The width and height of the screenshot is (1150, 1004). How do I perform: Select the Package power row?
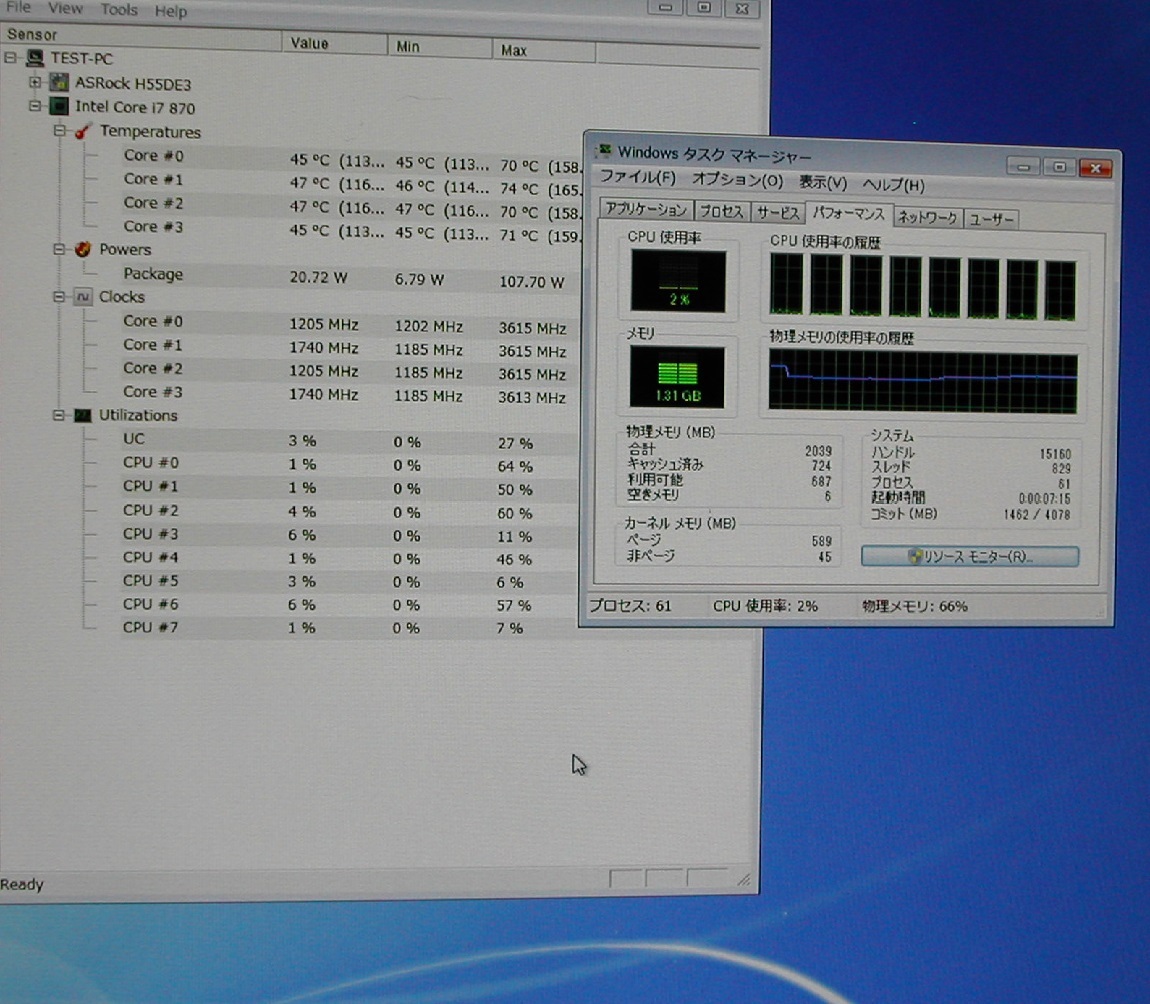(x=351, y=276)
